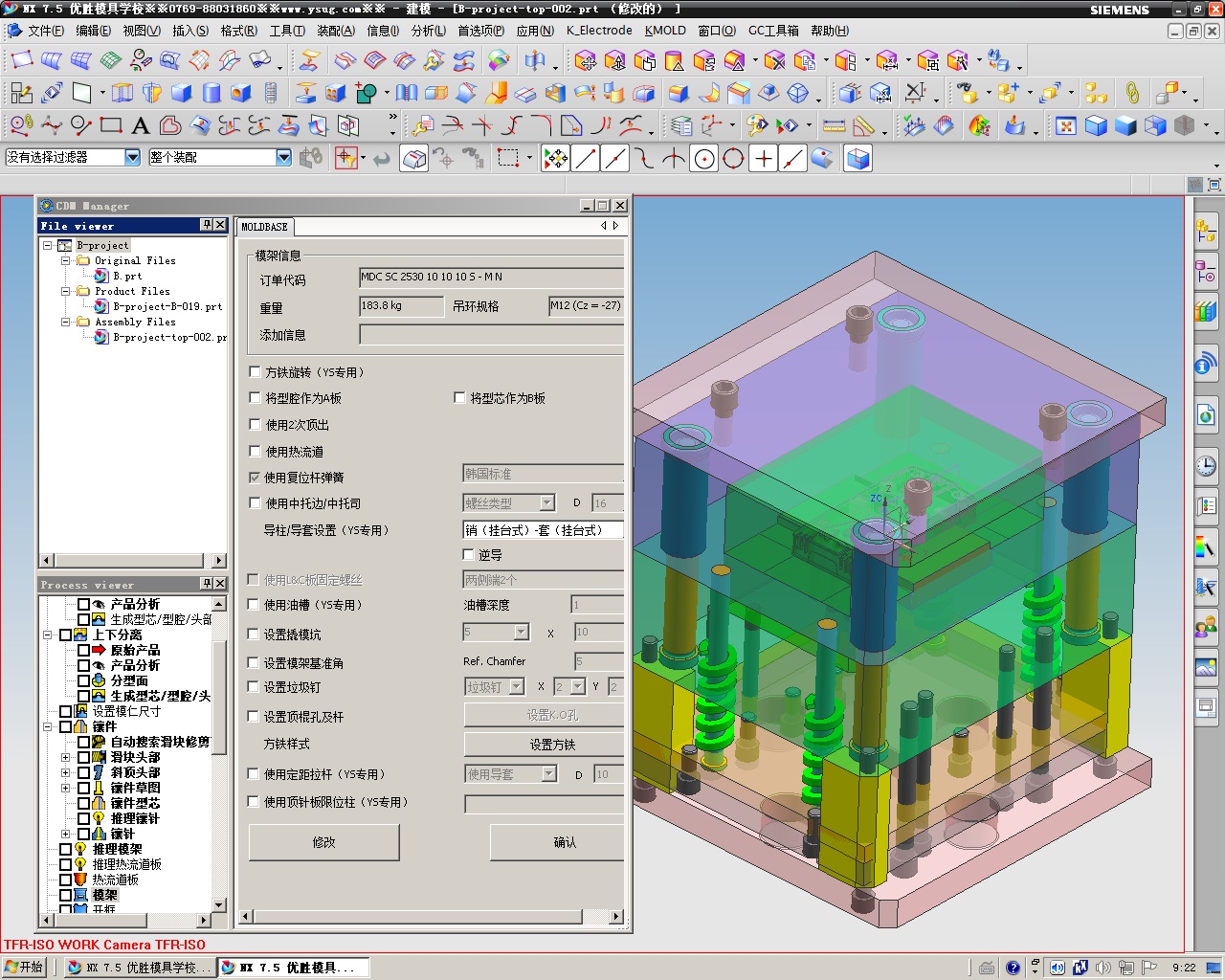Click the block feature icon
The width and height of the screenshot is (1225, 980).
click(x=181, y=93)
